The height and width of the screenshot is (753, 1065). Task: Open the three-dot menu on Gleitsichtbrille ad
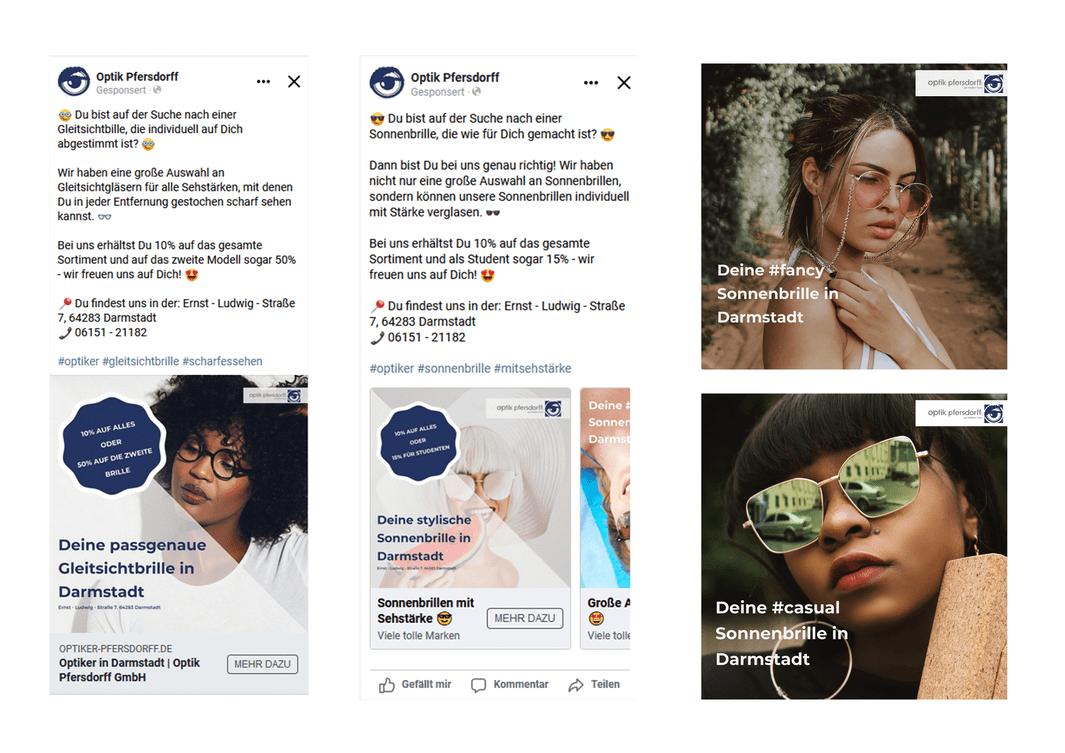point(264,81)
